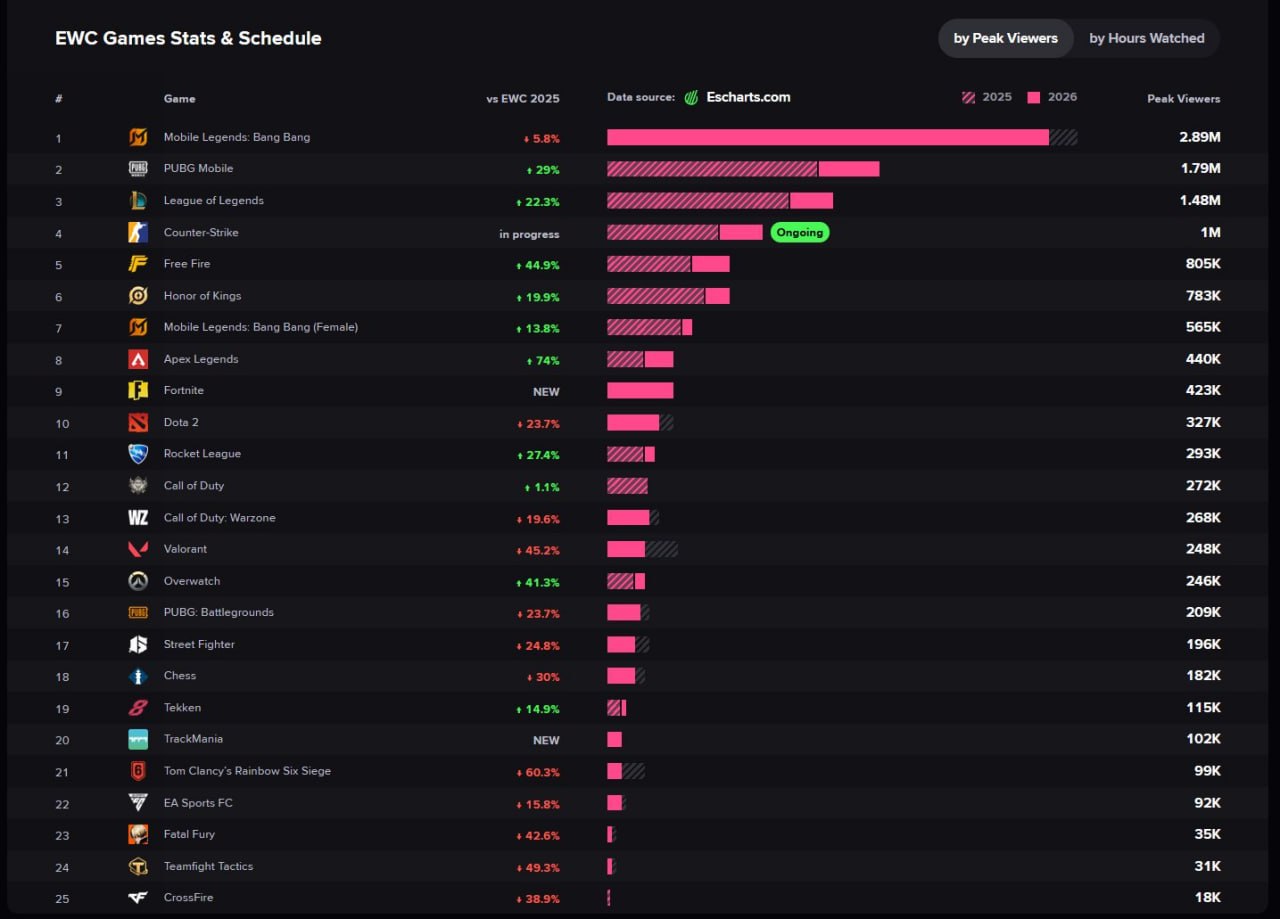Switch to the by Hours Watched view
1280x919 pixels.
click(x=1147, y=38)
